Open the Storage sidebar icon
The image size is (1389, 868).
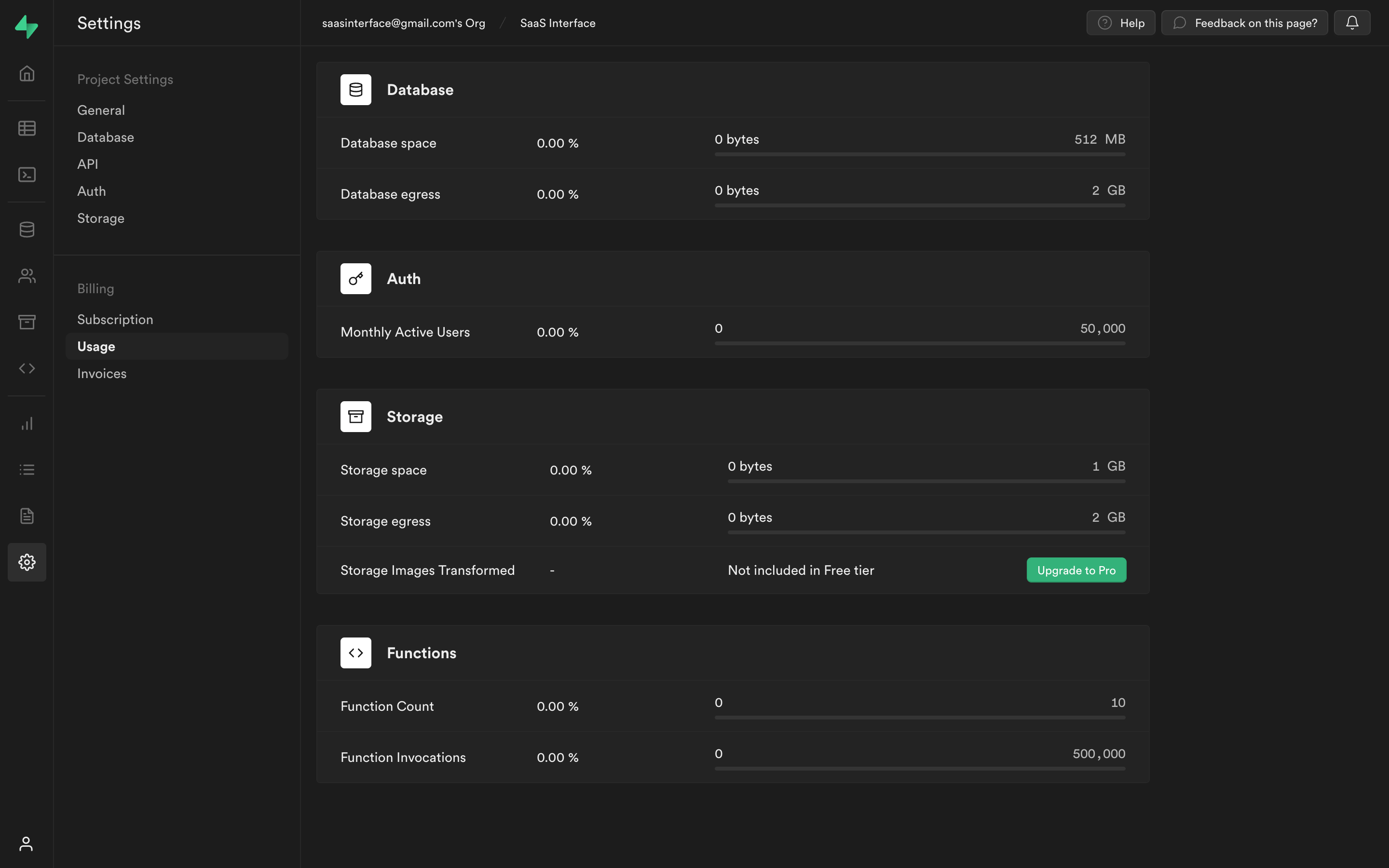[27, 322]
